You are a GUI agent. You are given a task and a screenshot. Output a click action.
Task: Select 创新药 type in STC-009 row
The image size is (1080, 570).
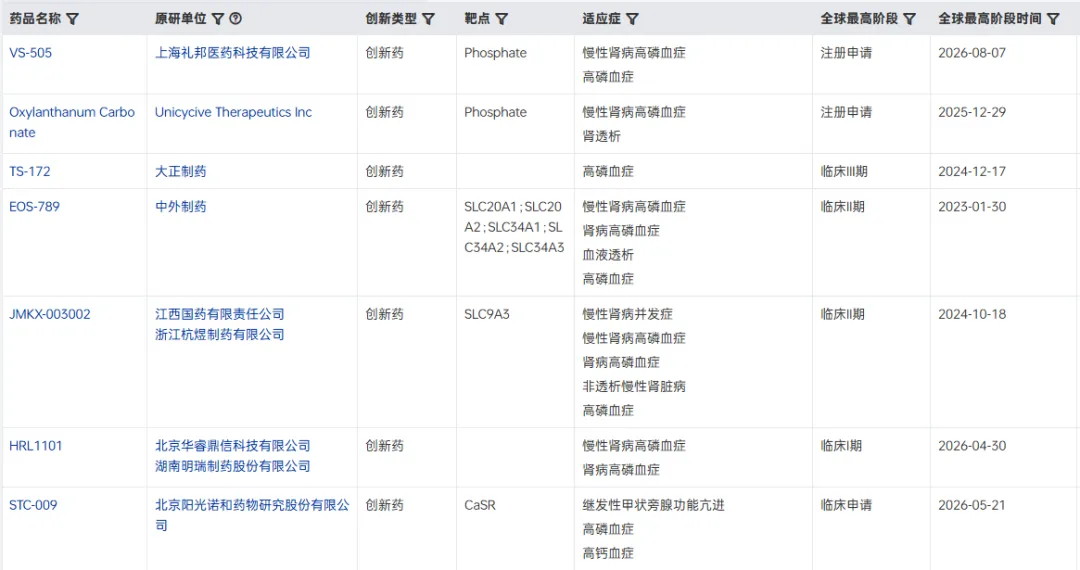[x=384, y=505]
